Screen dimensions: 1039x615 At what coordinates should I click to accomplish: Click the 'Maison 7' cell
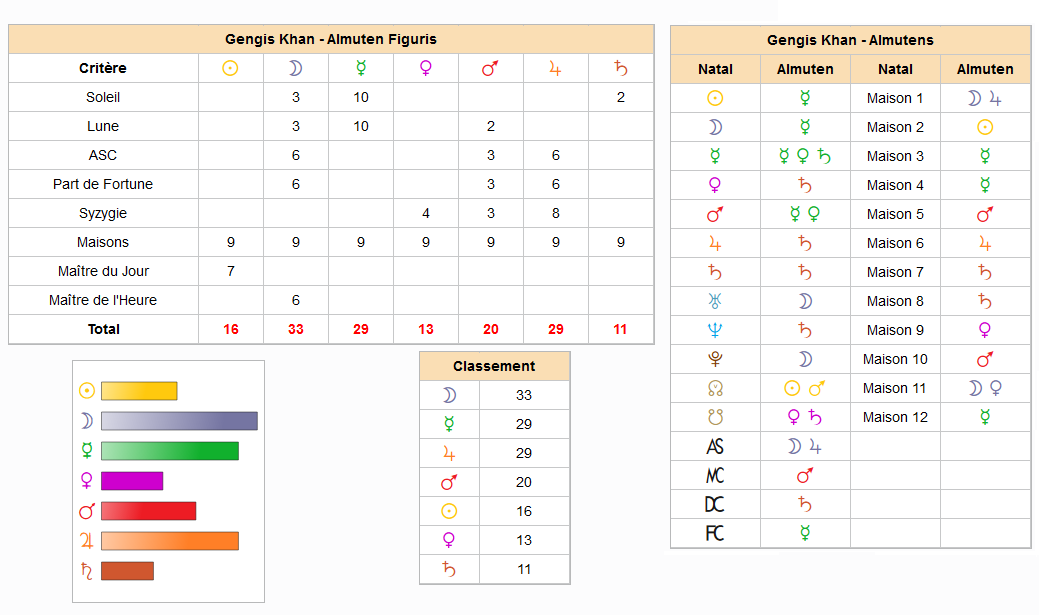(x=895, y=272)
